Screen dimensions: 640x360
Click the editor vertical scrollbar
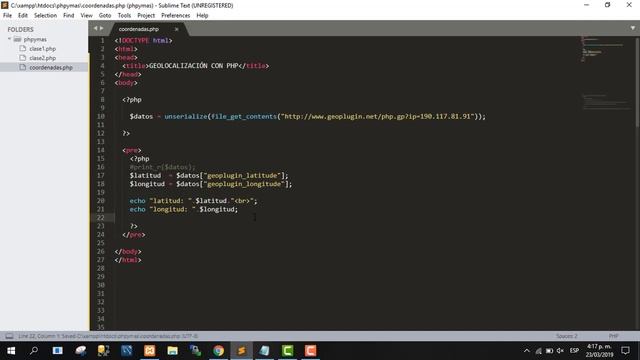pyautogui.click(x=637, y=82)
